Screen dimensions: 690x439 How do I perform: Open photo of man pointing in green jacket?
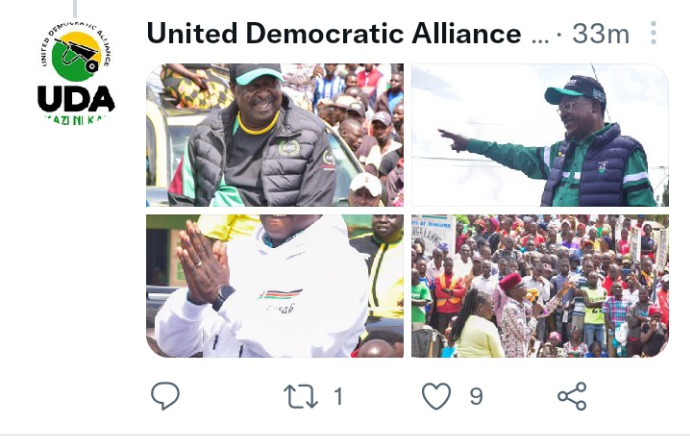540,135
